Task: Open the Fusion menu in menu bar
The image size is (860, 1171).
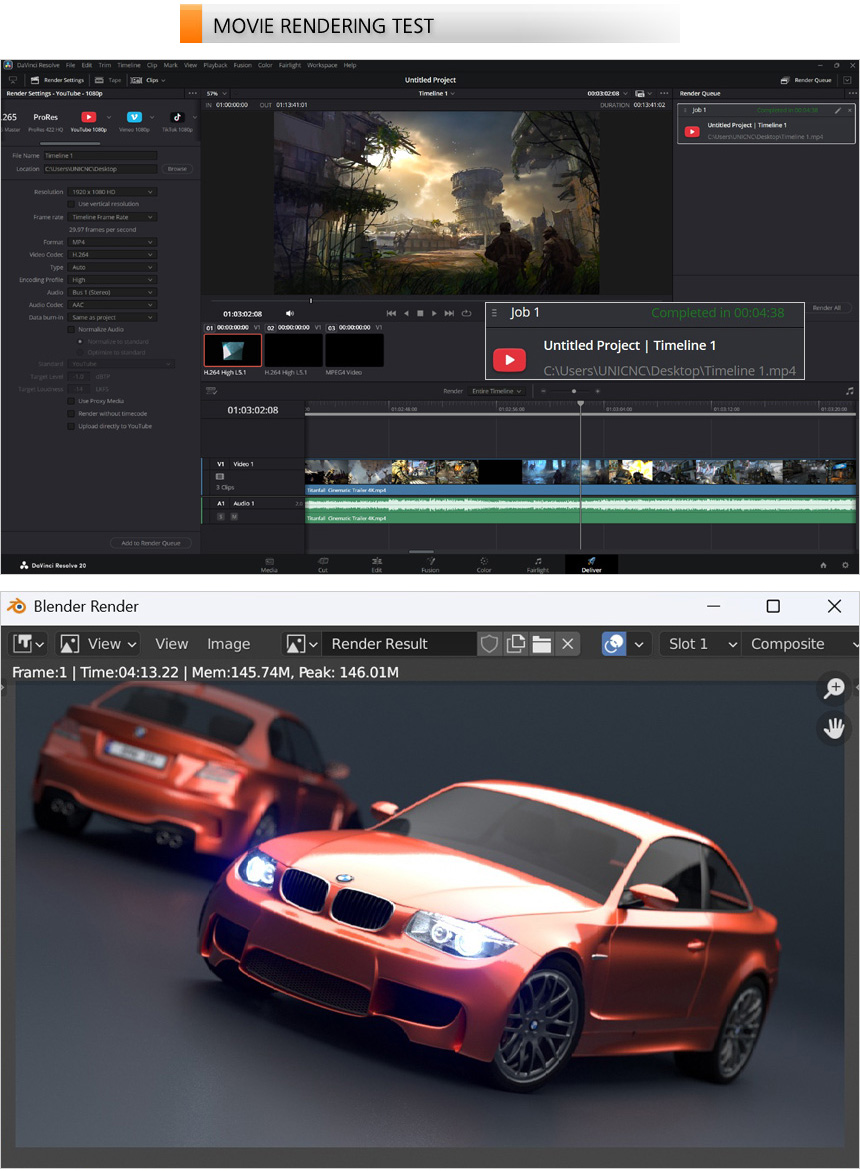Action: 242,65
